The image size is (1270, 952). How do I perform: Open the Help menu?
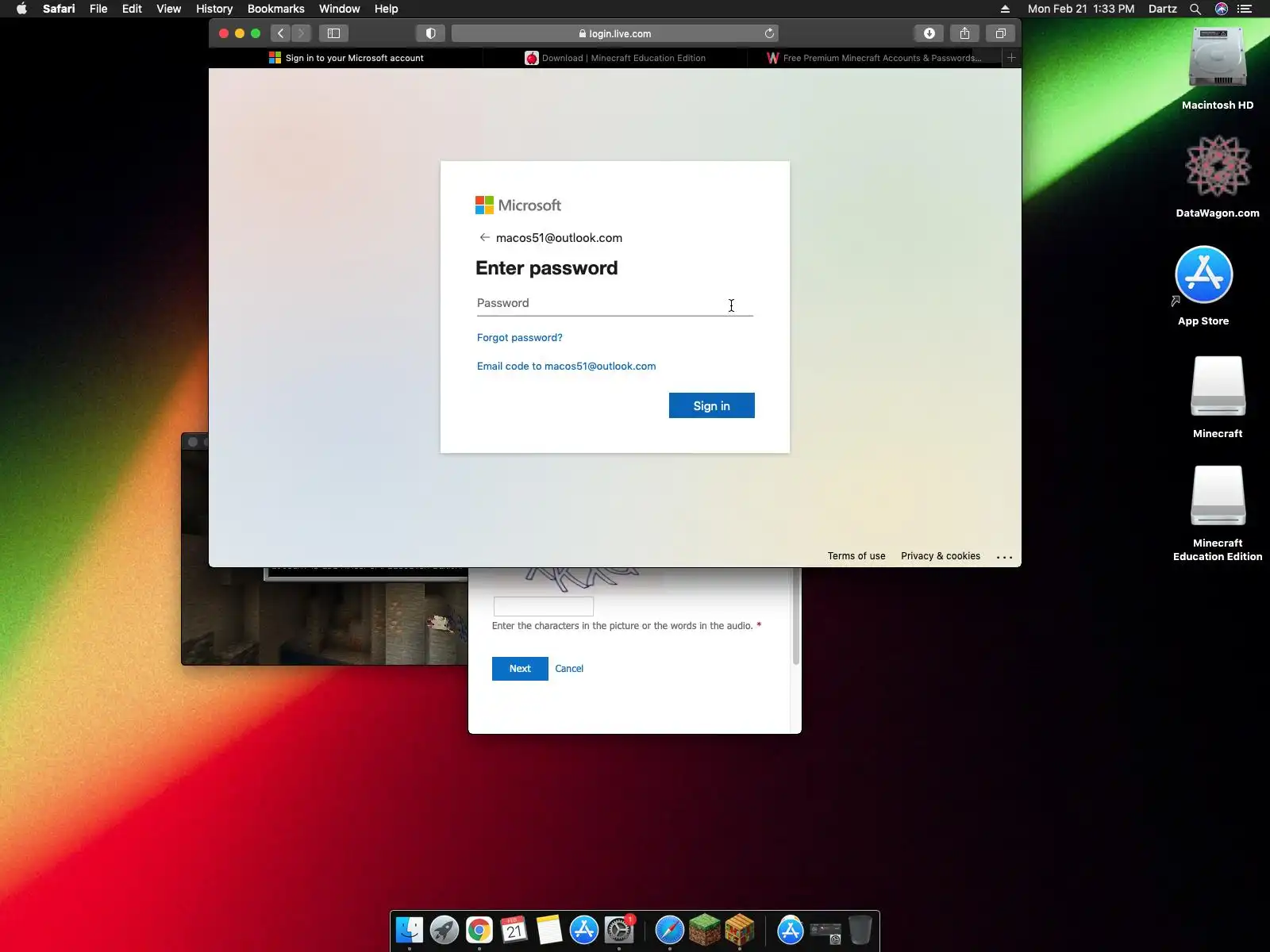coord(387,9)
